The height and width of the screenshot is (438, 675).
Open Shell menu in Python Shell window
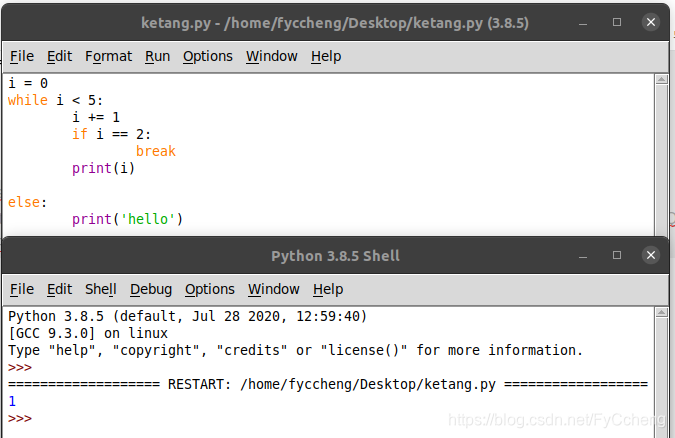pos(101,289)
